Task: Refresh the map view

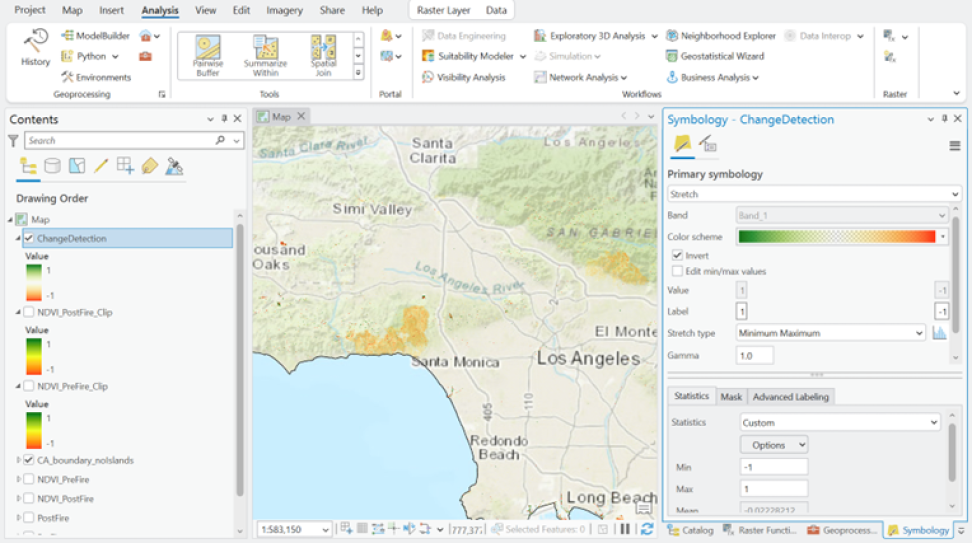Action: click(x=647, y=529)
